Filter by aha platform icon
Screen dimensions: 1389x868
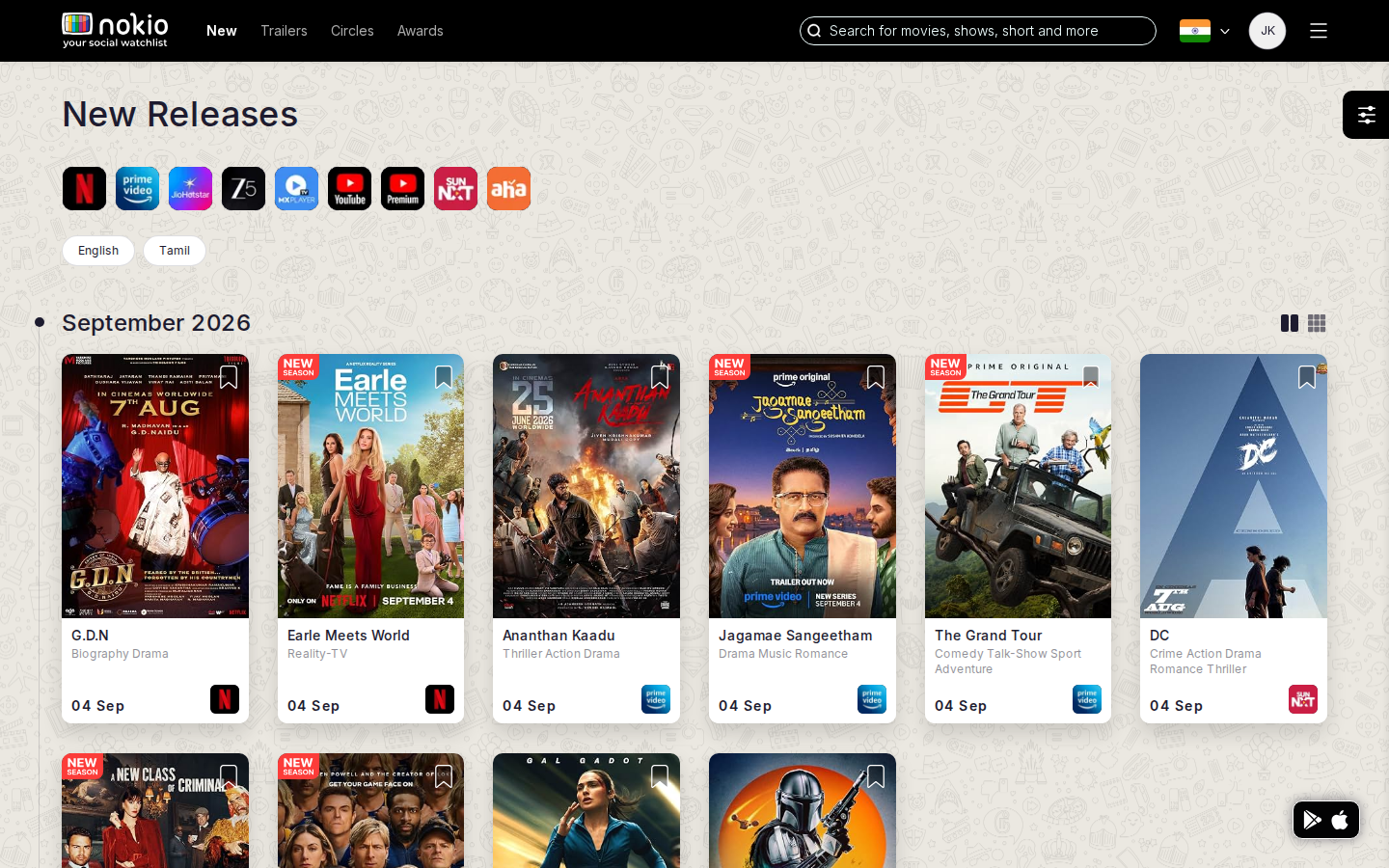pyautogui.click(x=508, y=188)
